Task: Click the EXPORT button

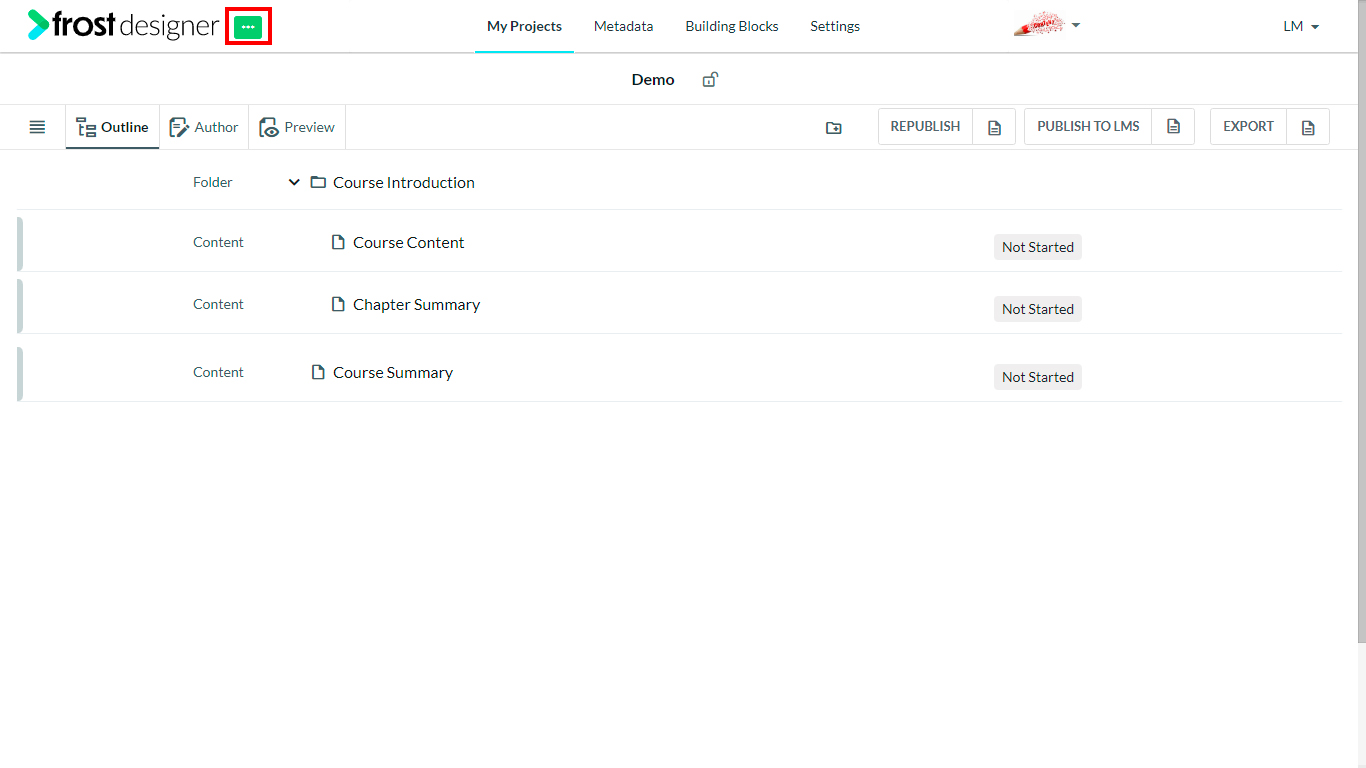Action: (1248, 127)
